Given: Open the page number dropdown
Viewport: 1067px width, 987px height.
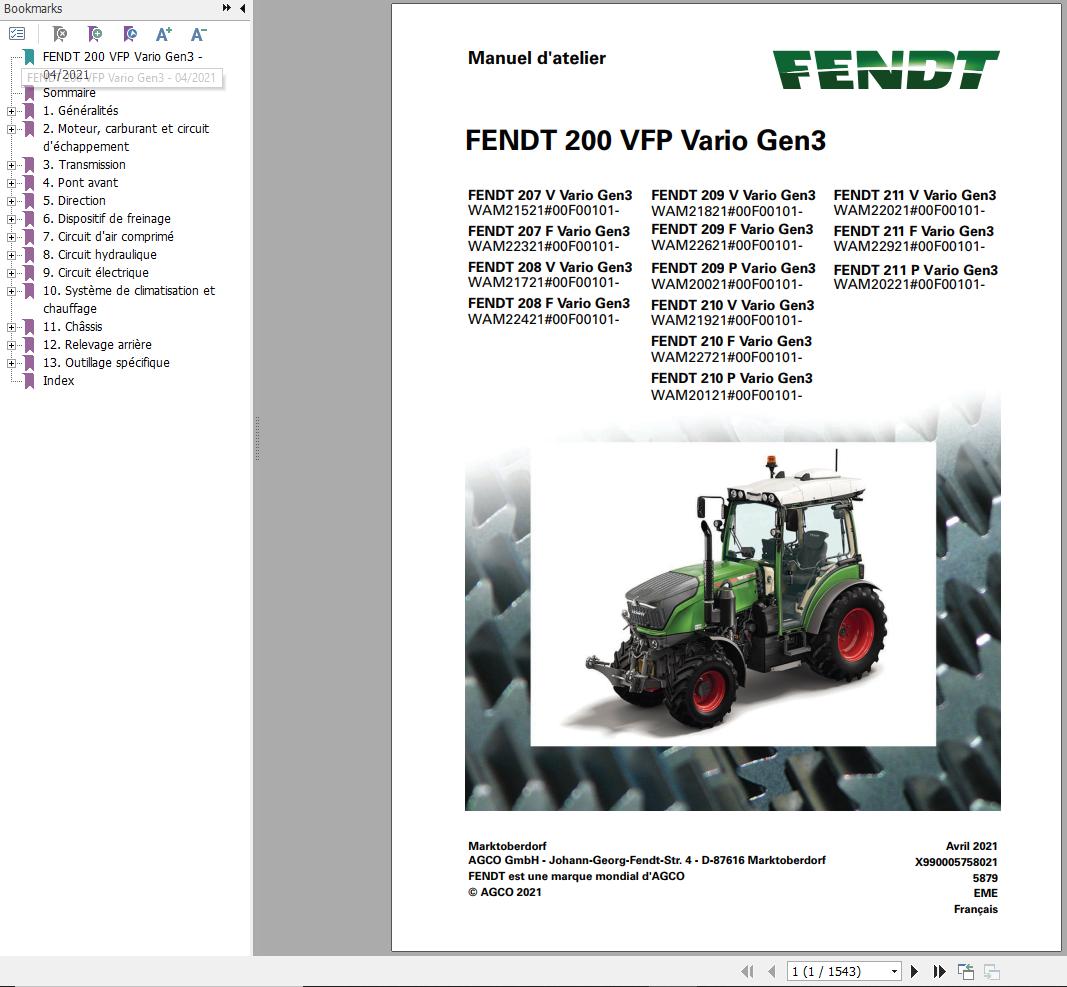Looking at the screenshot, I should pyautogui.click(x=895, y=971).
